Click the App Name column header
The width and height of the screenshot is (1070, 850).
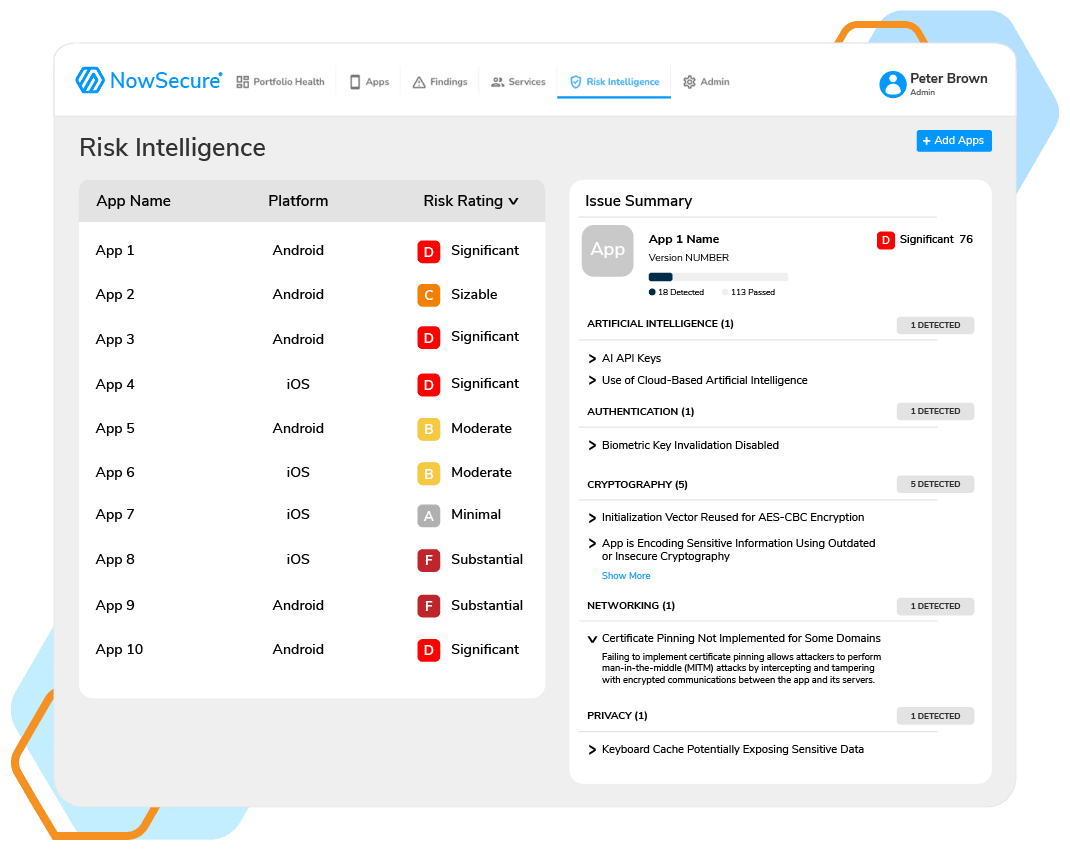(134, 201)
